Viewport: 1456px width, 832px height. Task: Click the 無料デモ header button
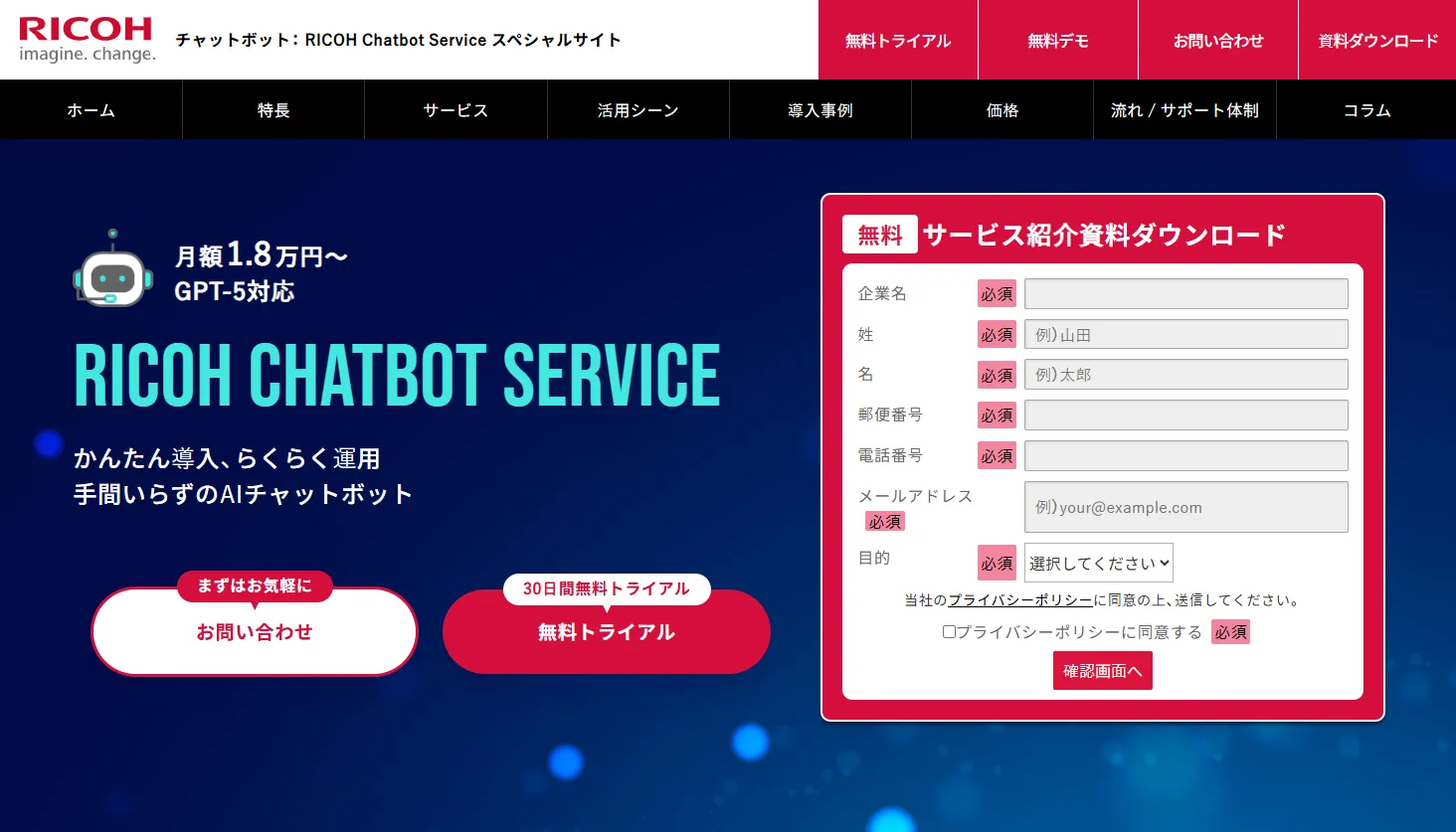point(1058,41)
